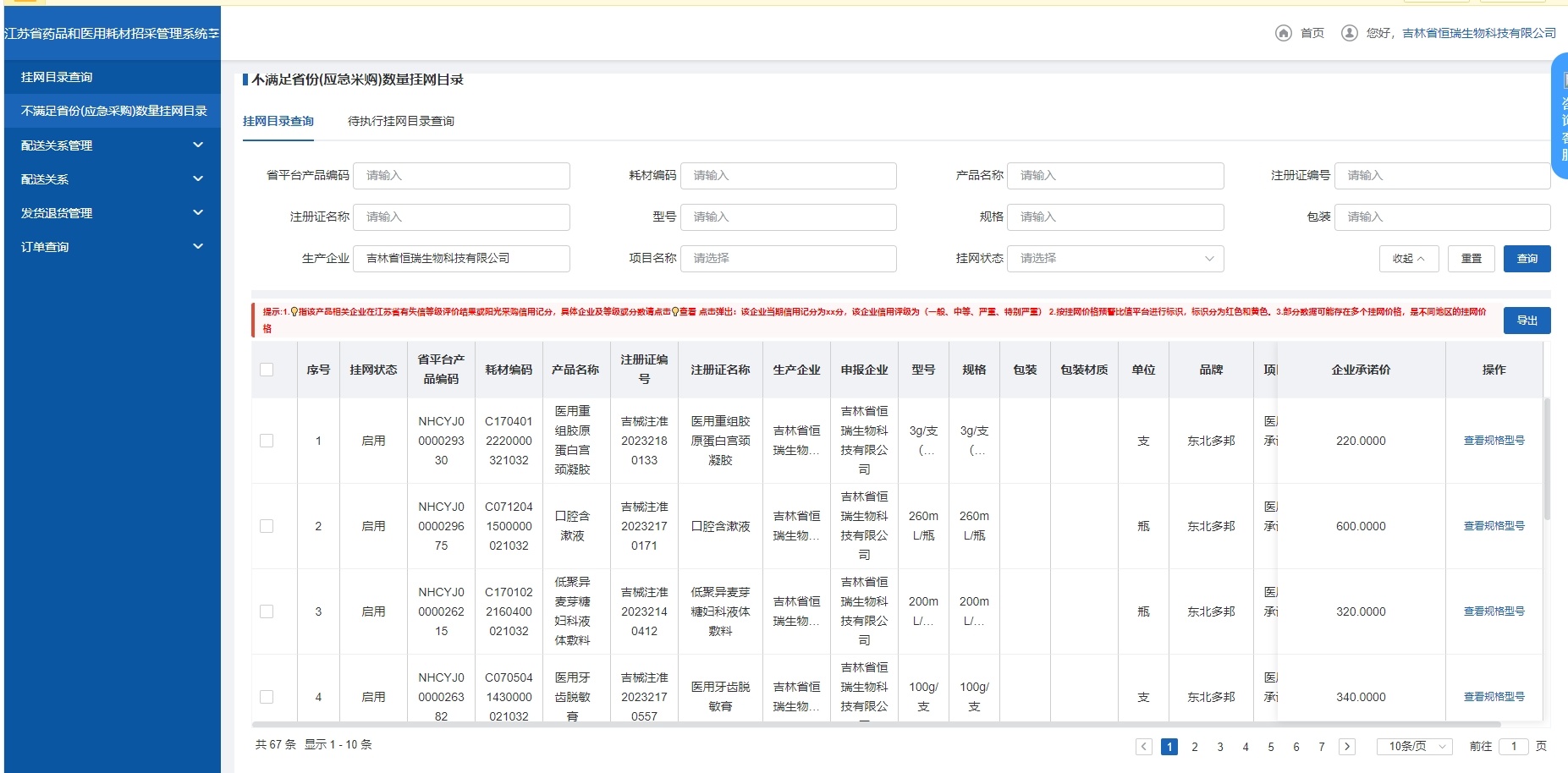The height and width of the screenshot is (773, 1568).
Task: Click 耗材编码 input field
Action: tap(788, 176)
